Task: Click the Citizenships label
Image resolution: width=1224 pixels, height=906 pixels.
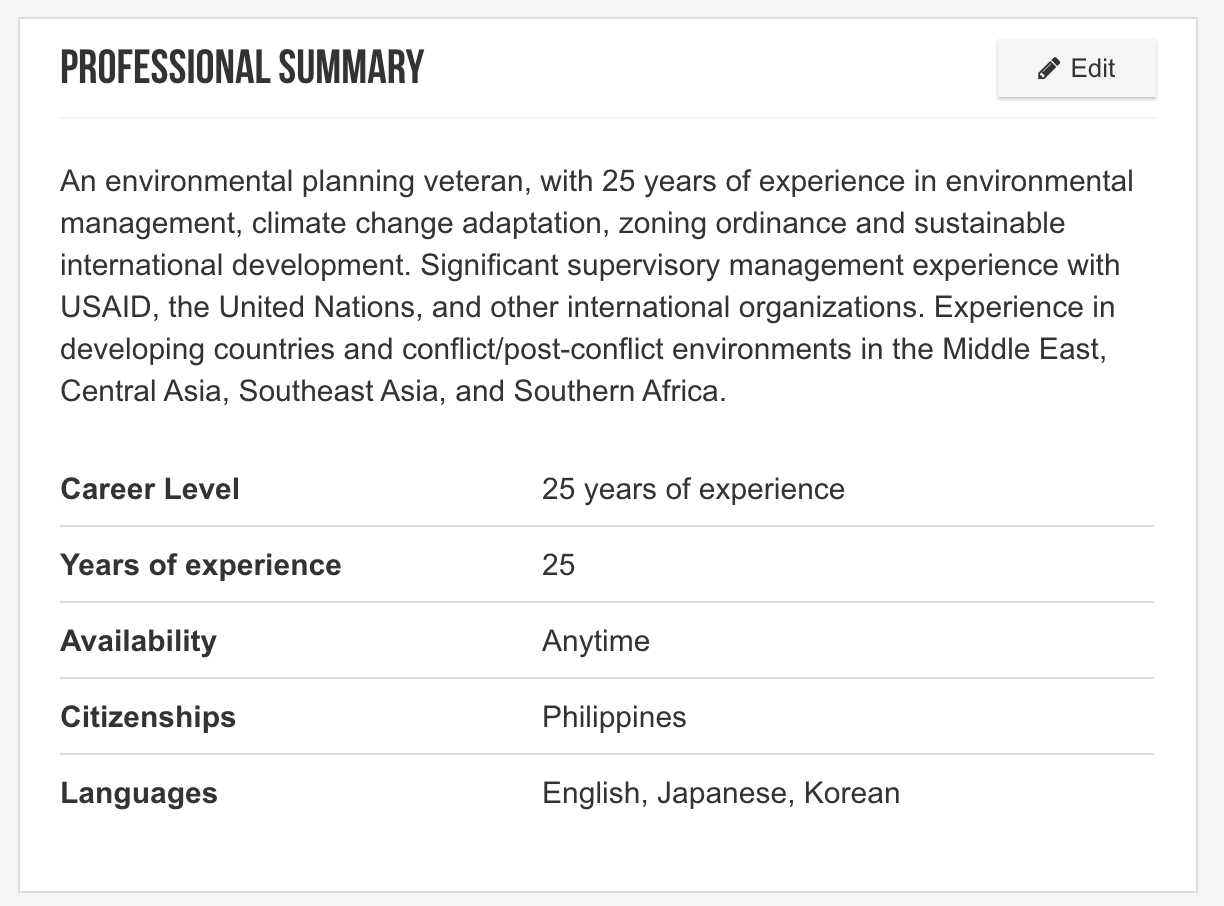Action: (x=148, y=717)
